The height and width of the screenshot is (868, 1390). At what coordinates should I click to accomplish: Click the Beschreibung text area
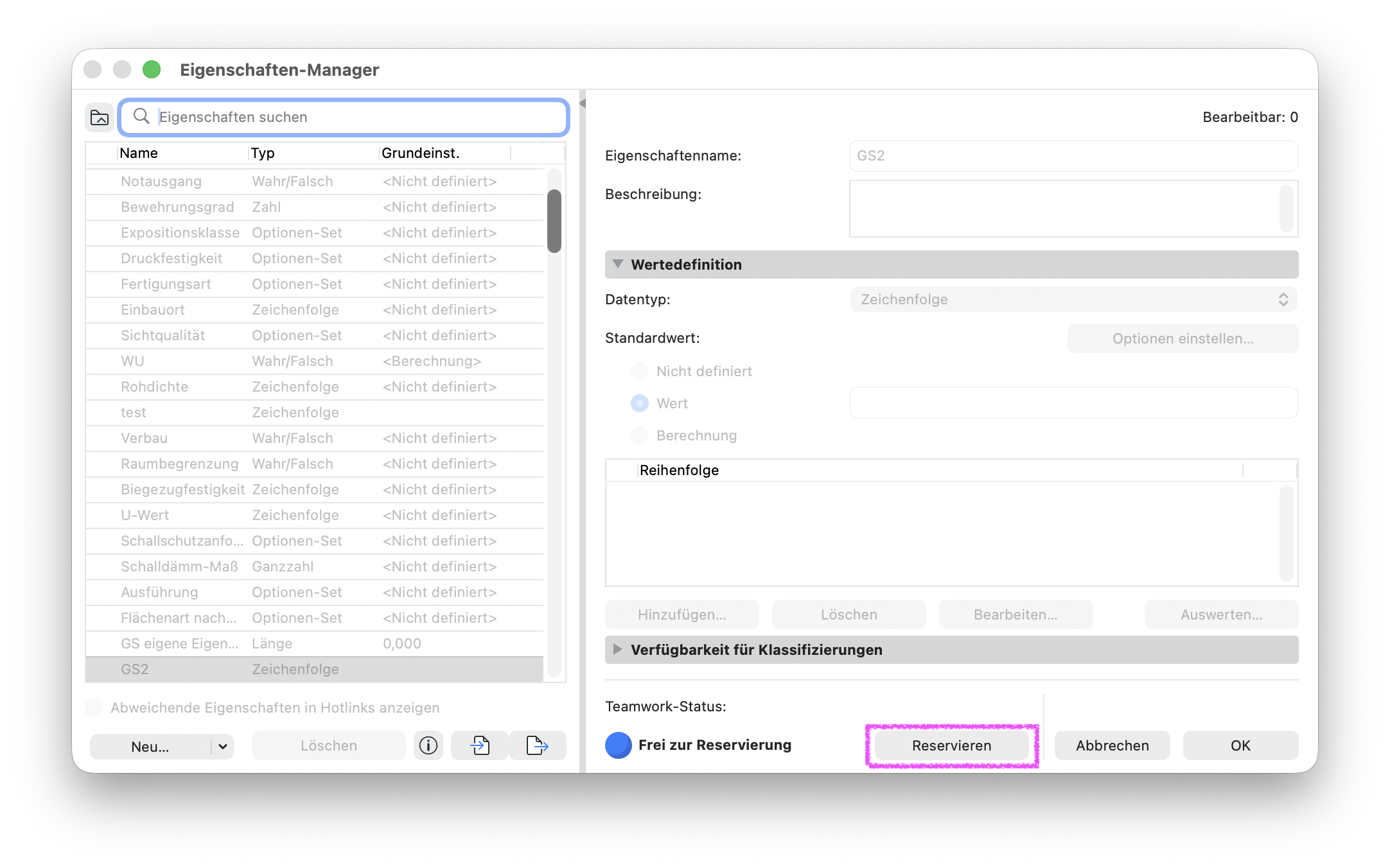[x=1073, y=209]
